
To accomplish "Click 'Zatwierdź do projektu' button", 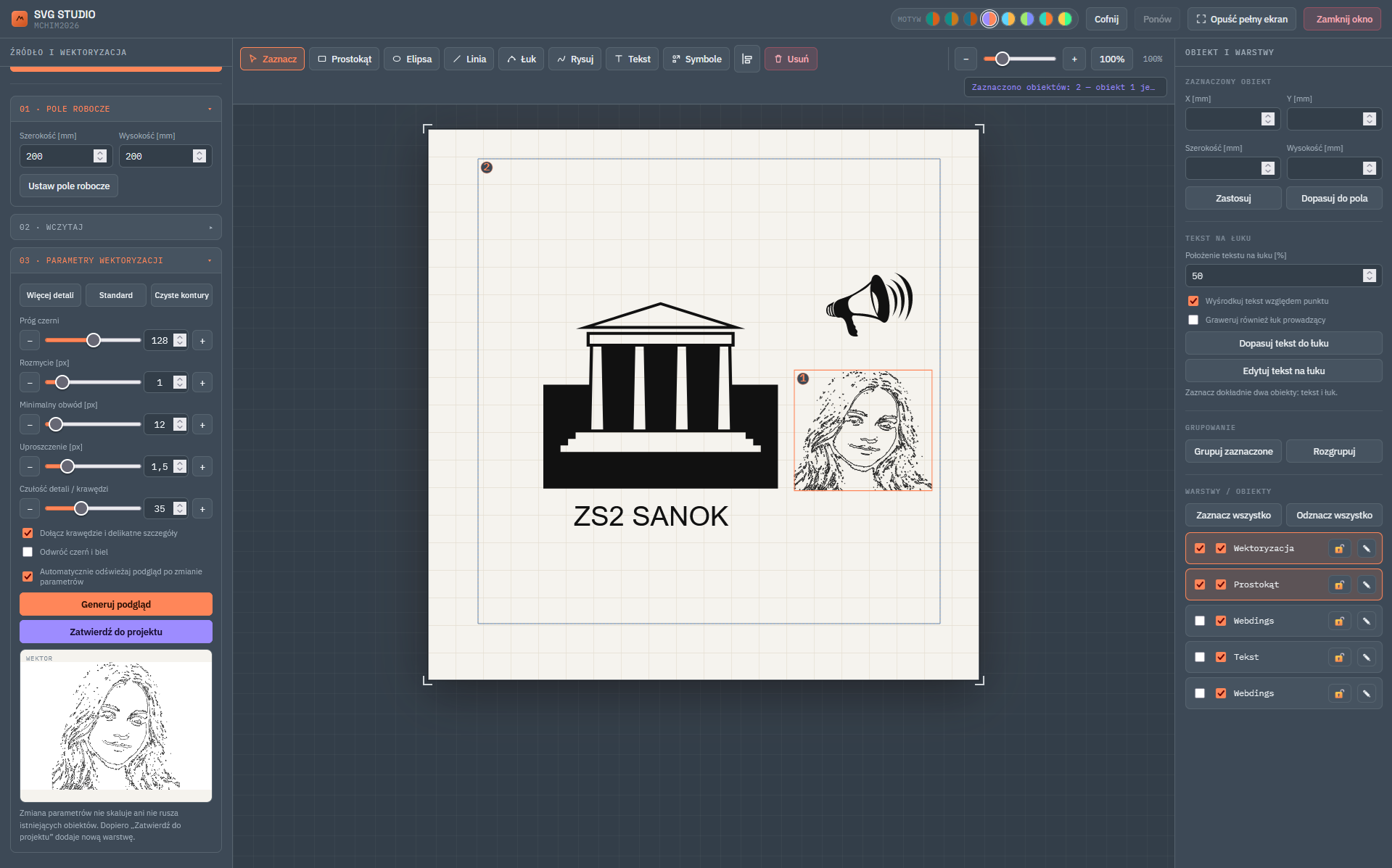I will pos(116,632).
